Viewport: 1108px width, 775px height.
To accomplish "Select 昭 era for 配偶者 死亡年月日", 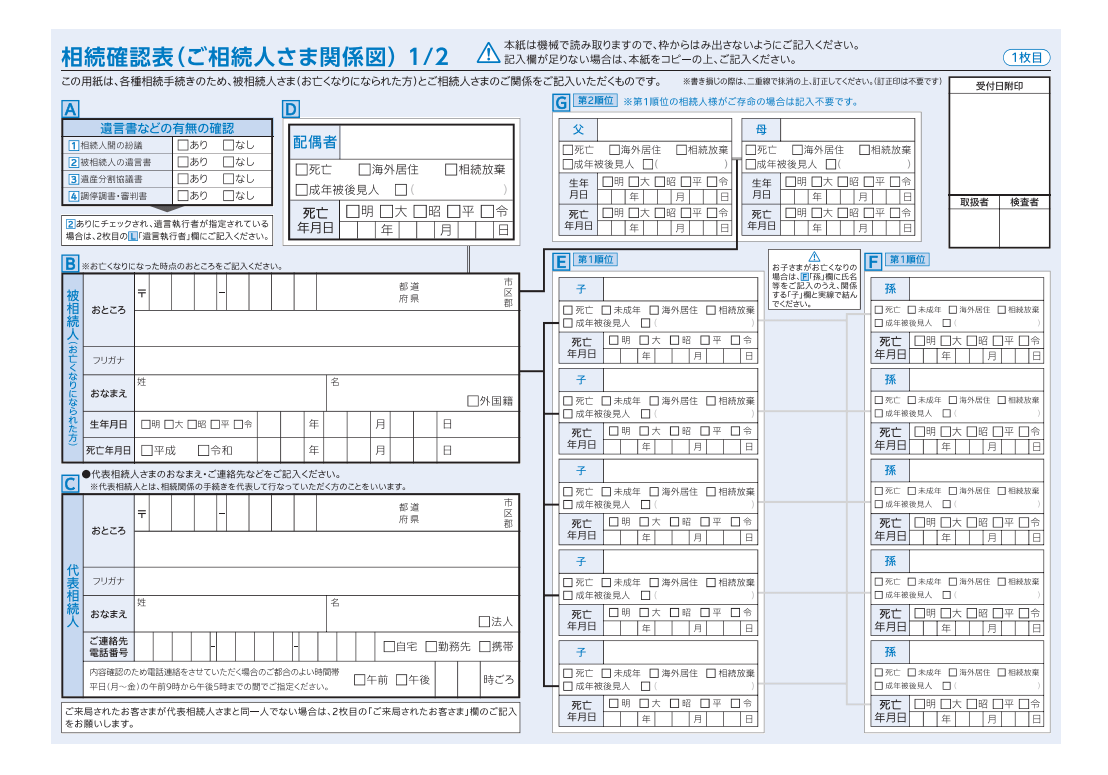I will (x=420, y=211).
